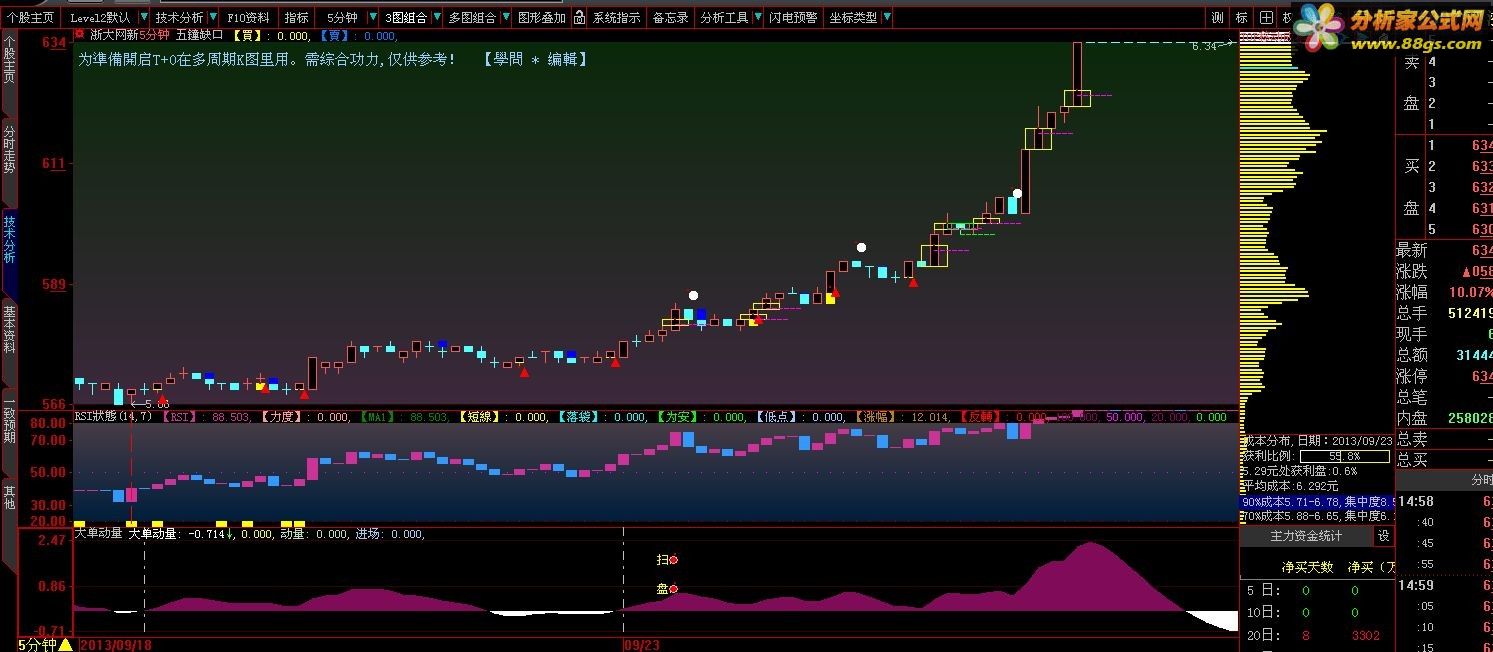Open 系统指示 system indicators
The image size is (1493, 652).
click(616, 17)
